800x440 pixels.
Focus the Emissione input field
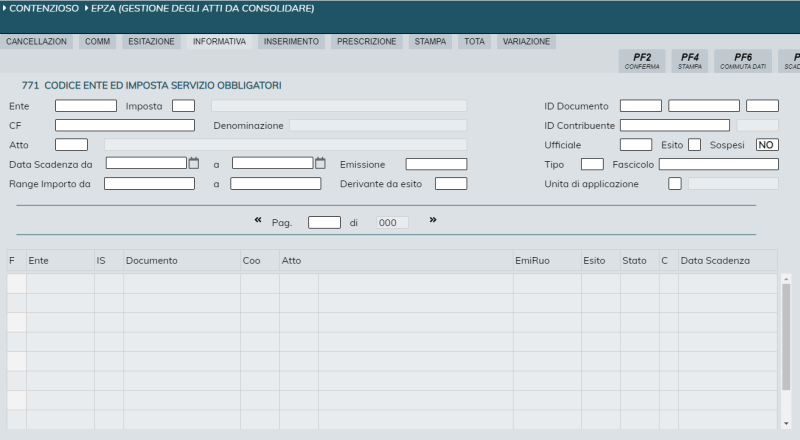click(x=436, y=164)
